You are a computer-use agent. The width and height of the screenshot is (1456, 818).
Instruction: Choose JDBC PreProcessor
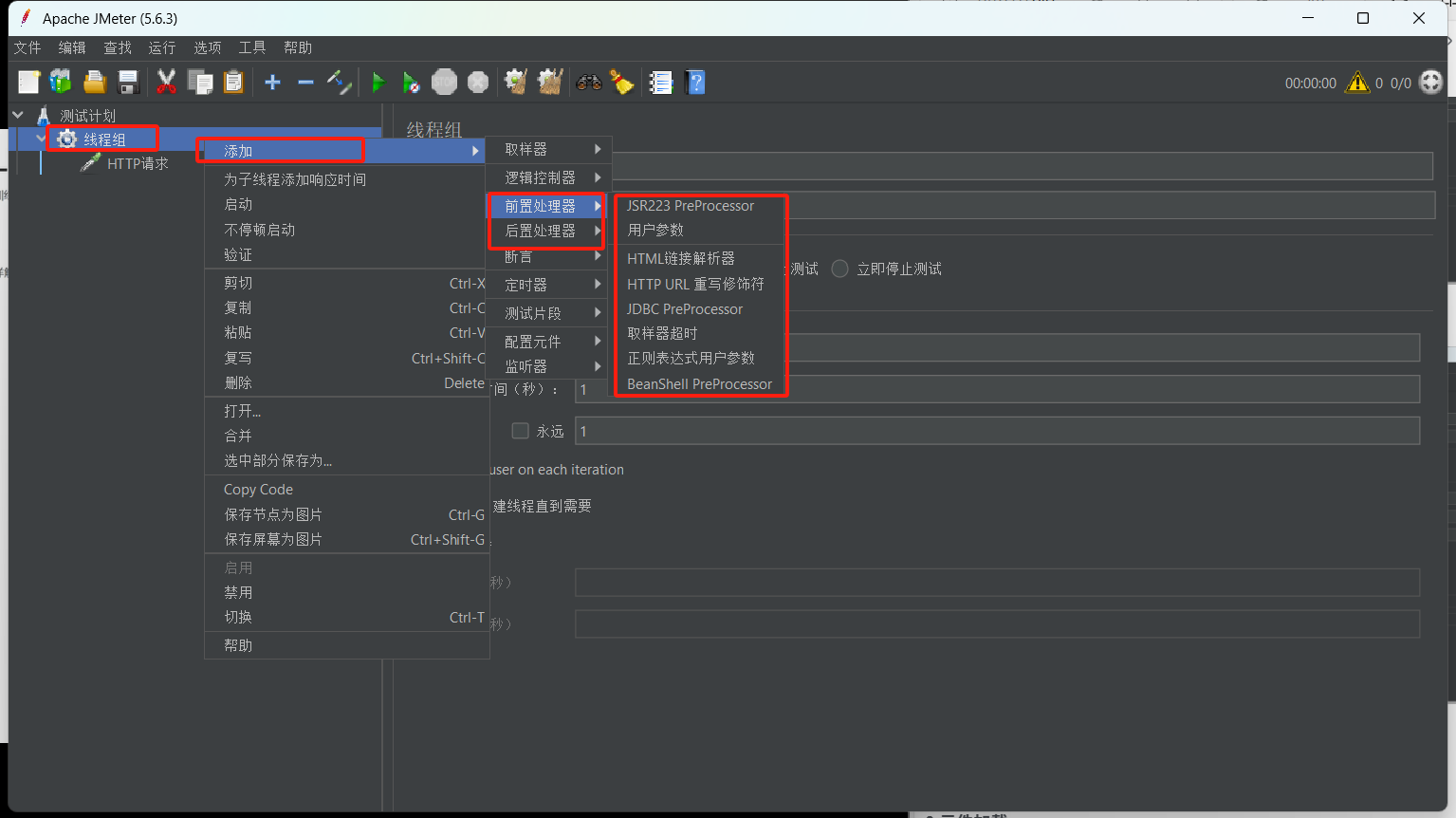(701, 309)
